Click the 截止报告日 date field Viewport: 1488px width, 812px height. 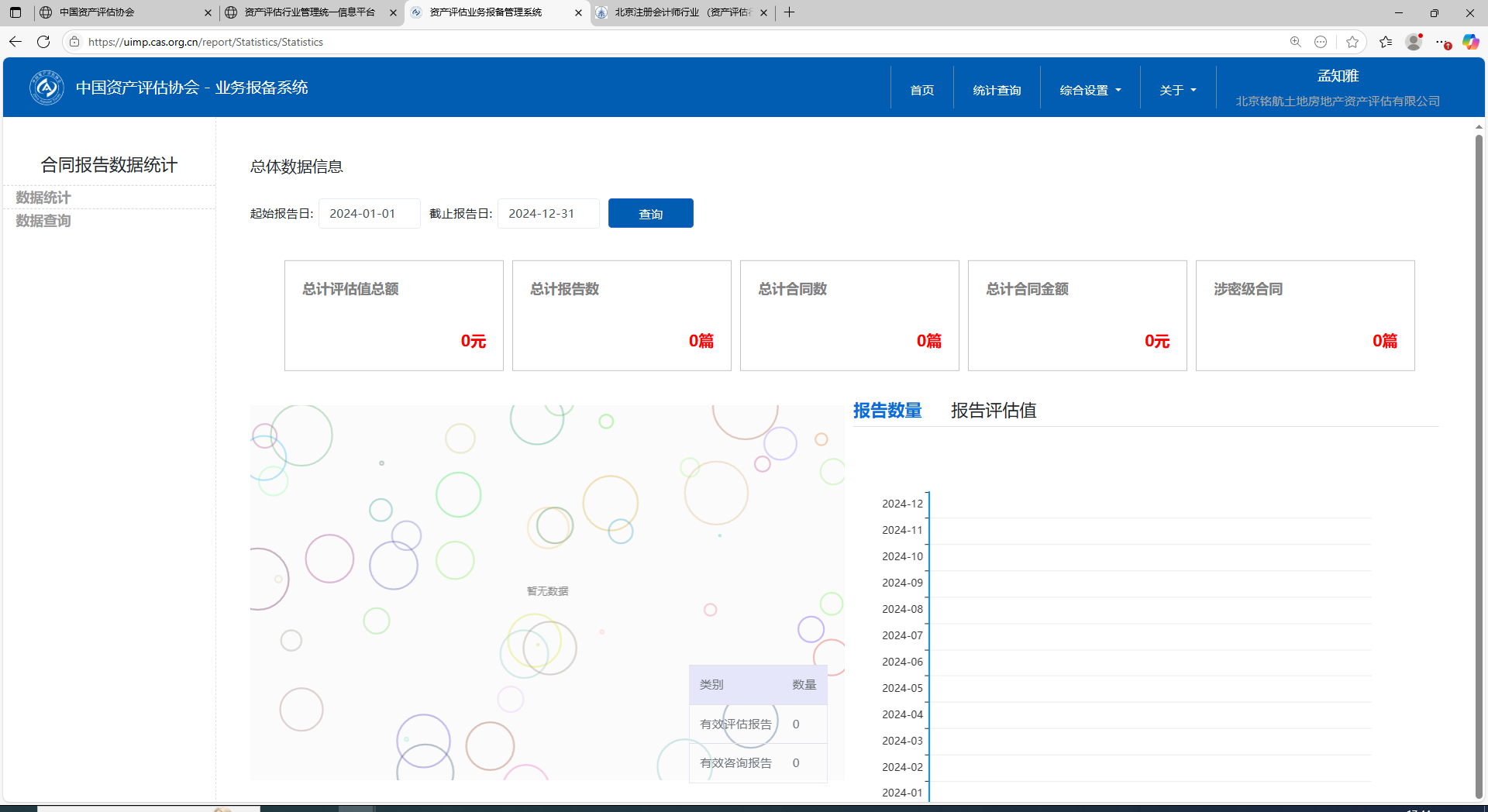548,214
